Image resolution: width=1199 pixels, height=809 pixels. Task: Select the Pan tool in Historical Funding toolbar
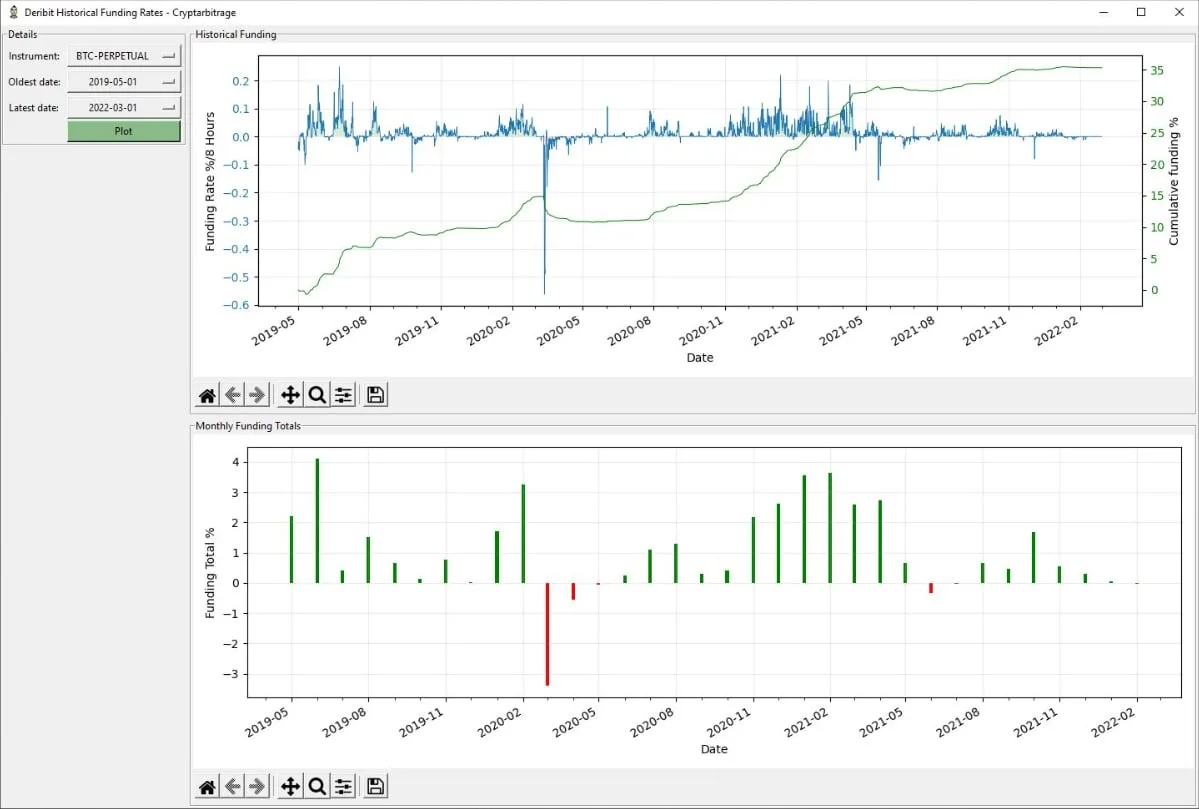291,395
